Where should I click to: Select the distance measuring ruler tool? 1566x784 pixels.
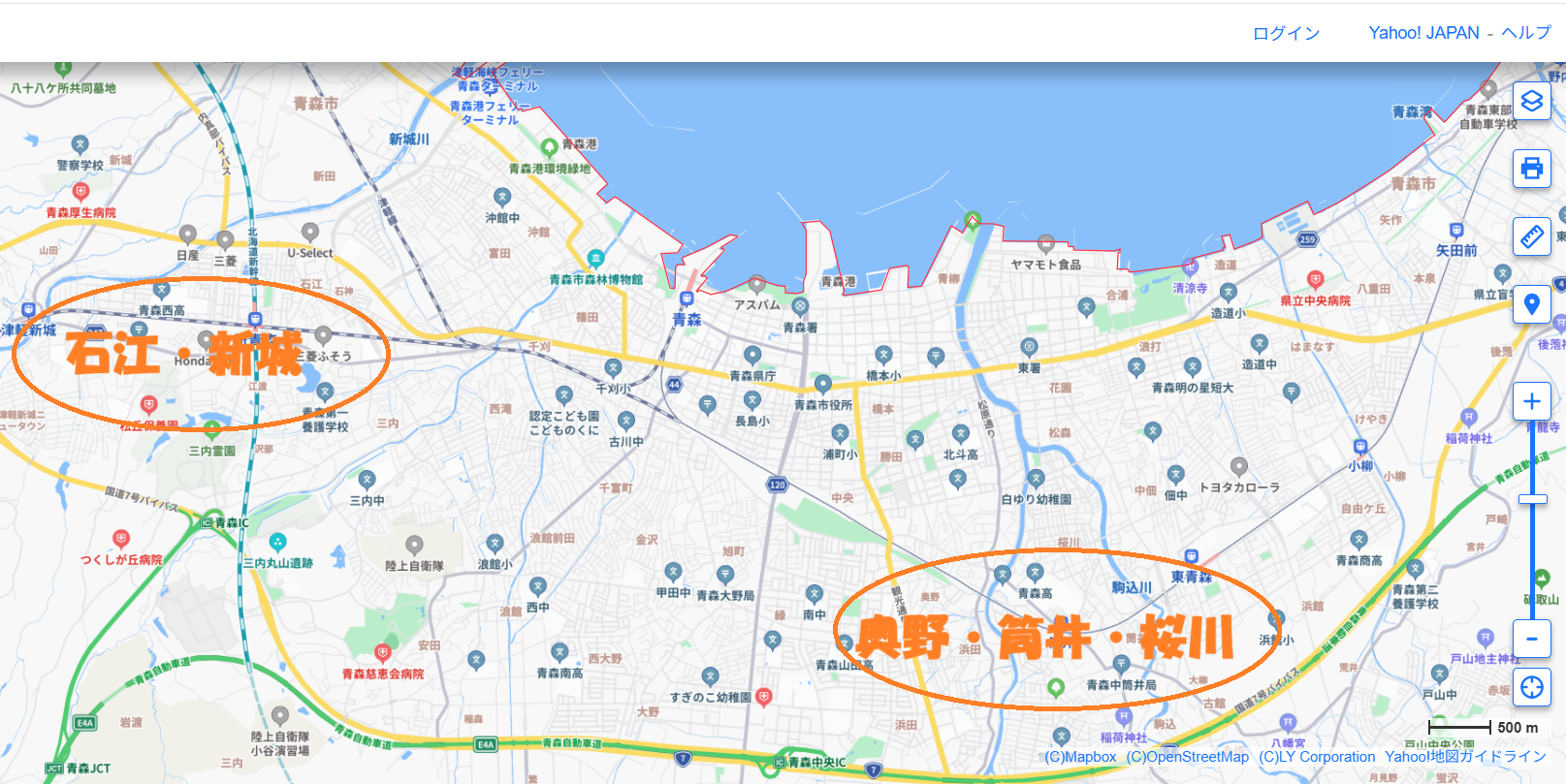[1531, 236]
